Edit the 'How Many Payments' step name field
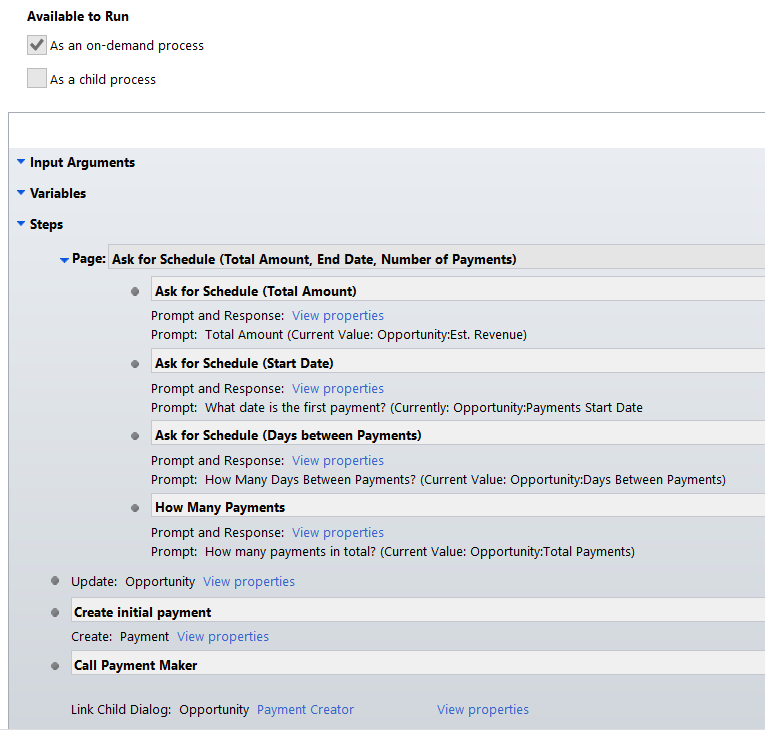The height and width of the screenshot is (749, 765). tap(457, 507)
